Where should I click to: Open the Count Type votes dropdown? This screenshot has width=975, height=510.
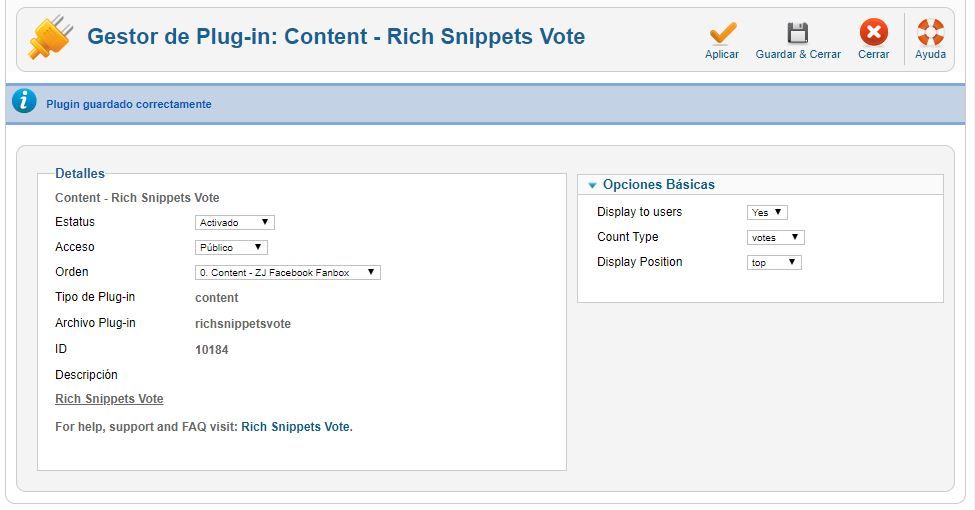click(x=775, y=238)
